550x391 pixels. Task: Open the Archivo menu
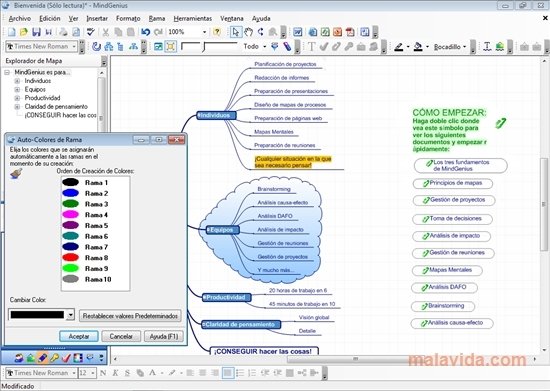point(20,19)
